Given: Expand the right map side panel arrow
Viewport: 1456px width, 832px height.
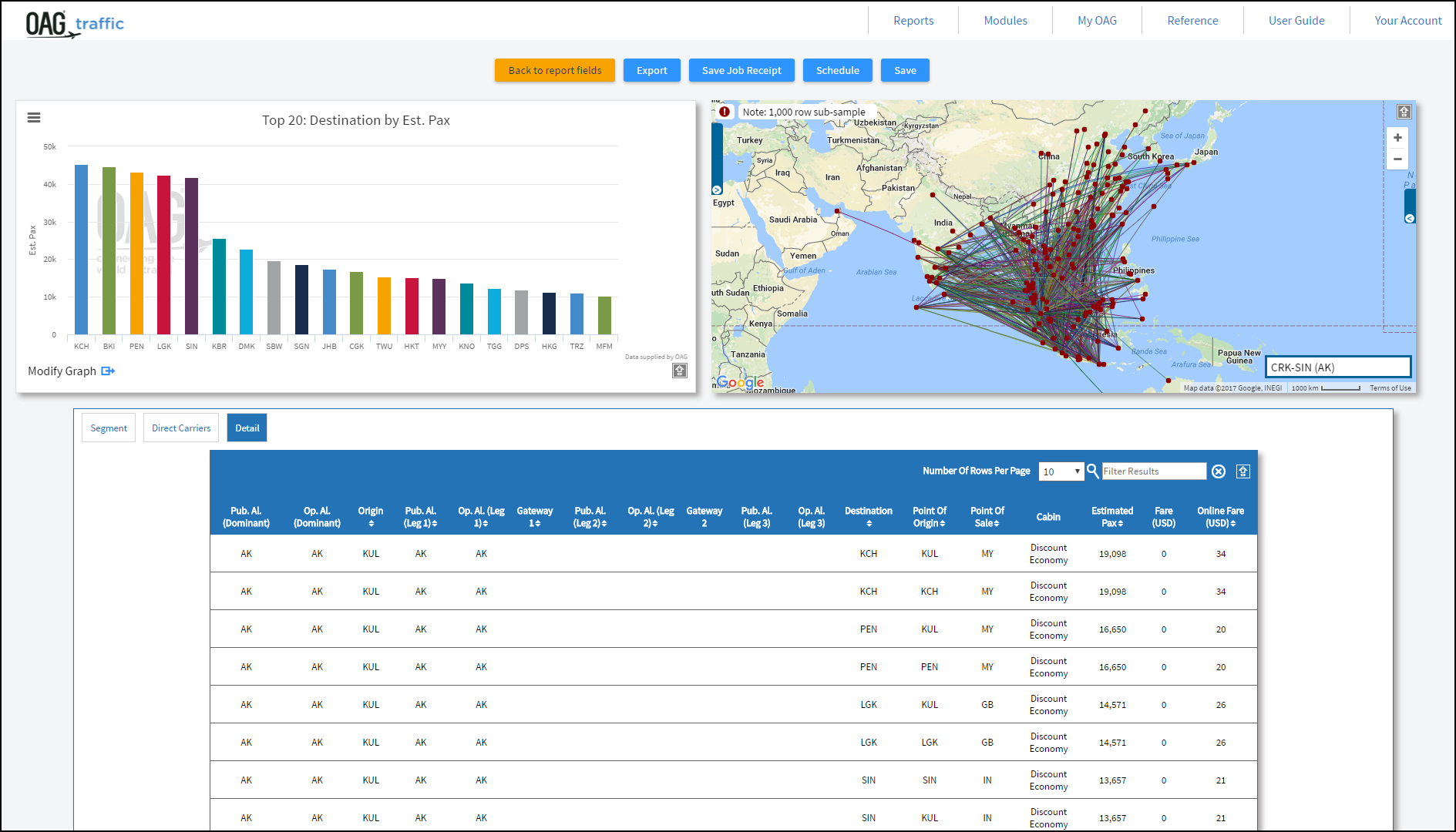Looking at the screenshot, I should pos(1409,218).
